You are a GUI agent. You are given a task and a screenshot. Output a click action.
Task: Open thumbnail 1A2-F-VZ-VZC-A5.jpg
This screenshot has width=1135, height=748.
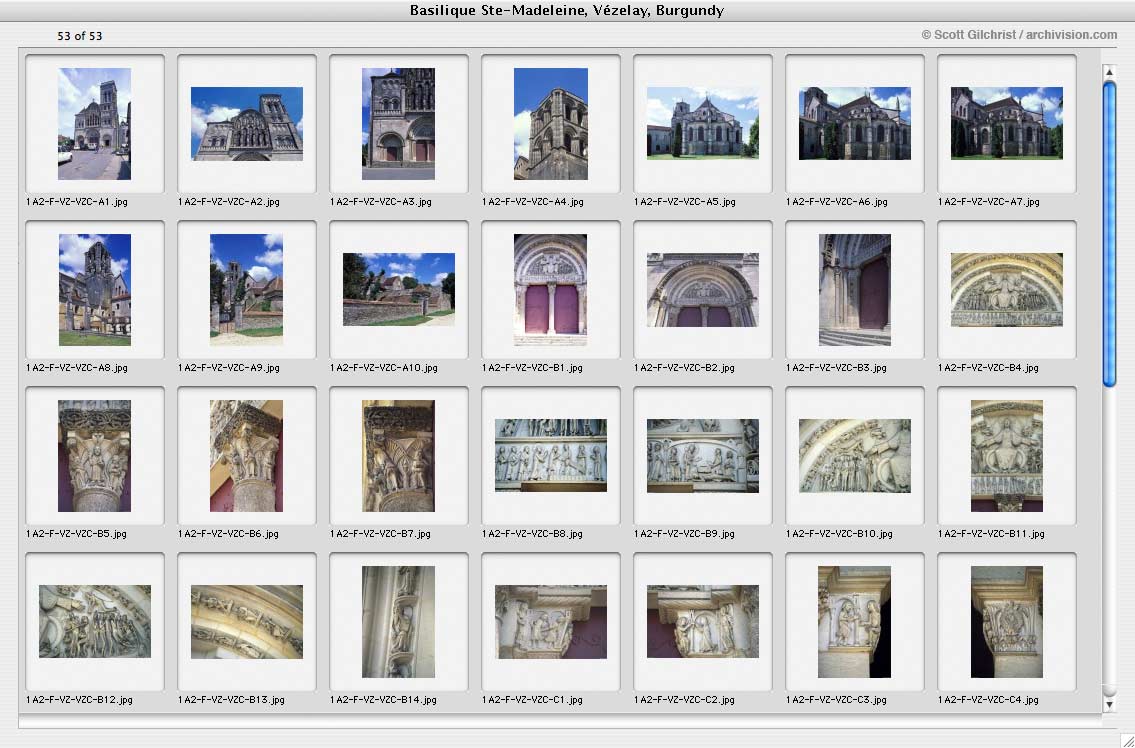pyautogui.click(x=703, y=124)
